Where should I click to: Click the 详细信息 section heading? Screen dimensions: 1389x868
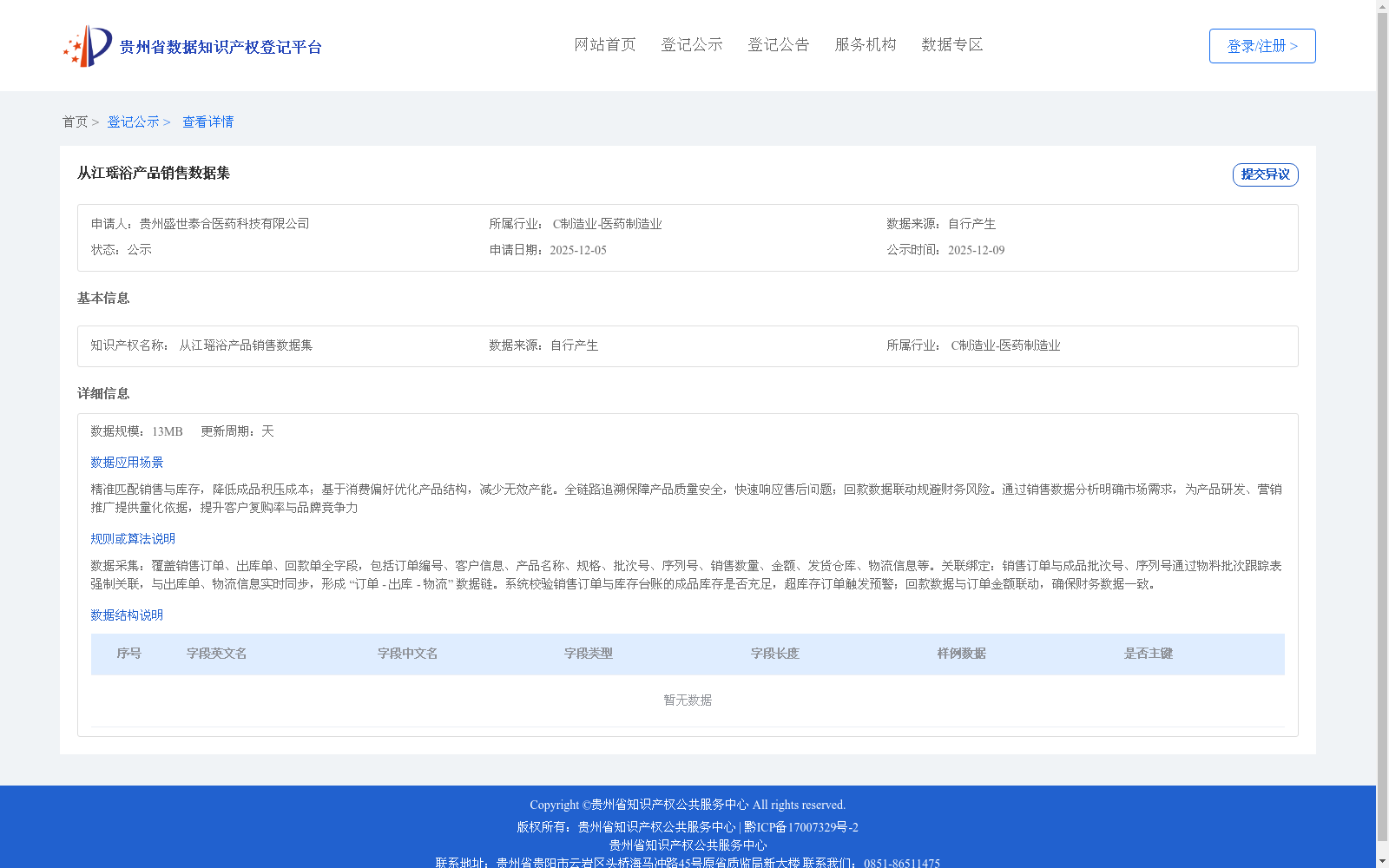[x=103, y=393]
